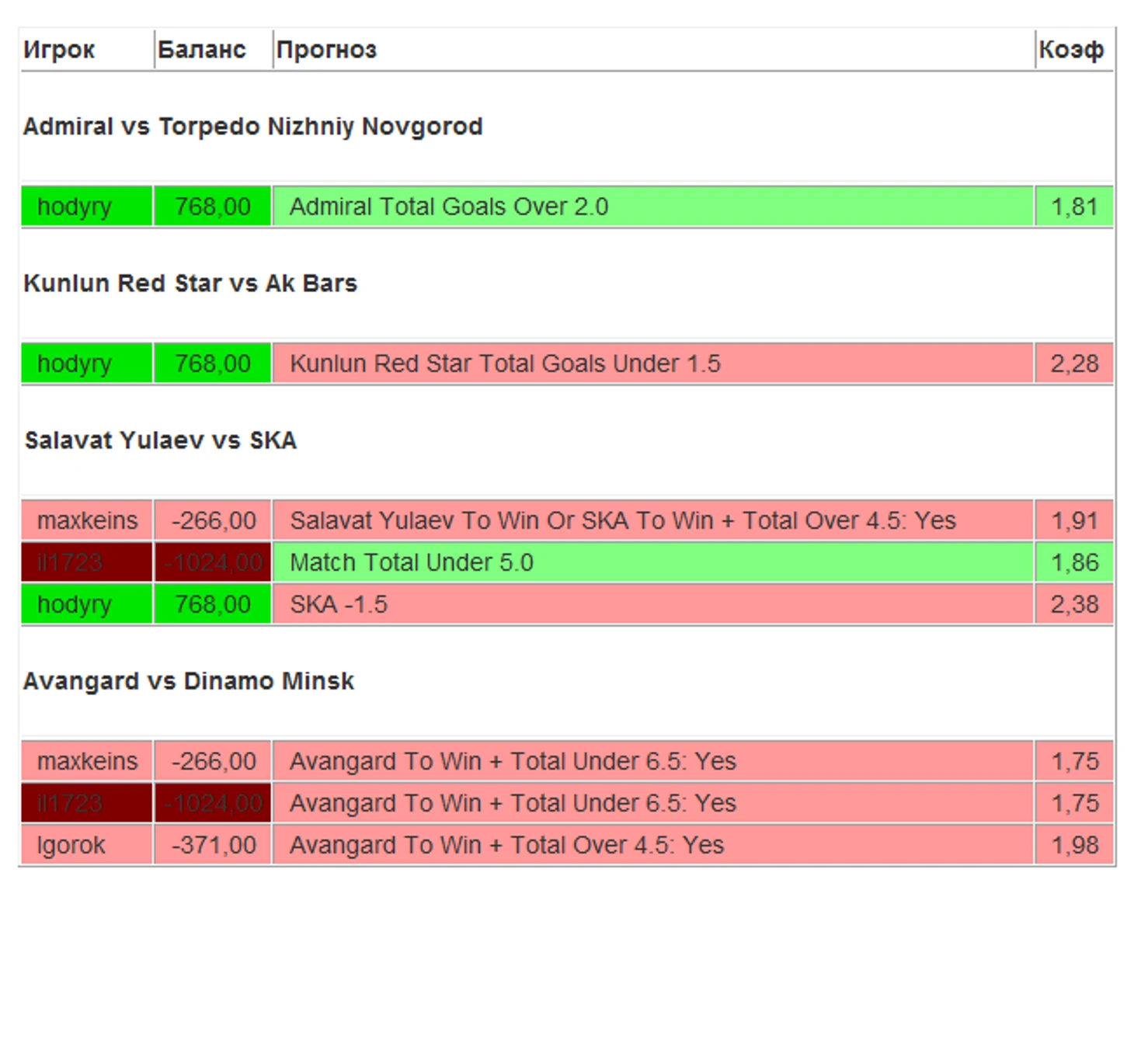Click maxkeins in the Salavat Yulaev To Win row
1134x1064 pixels.
(87, 520)
